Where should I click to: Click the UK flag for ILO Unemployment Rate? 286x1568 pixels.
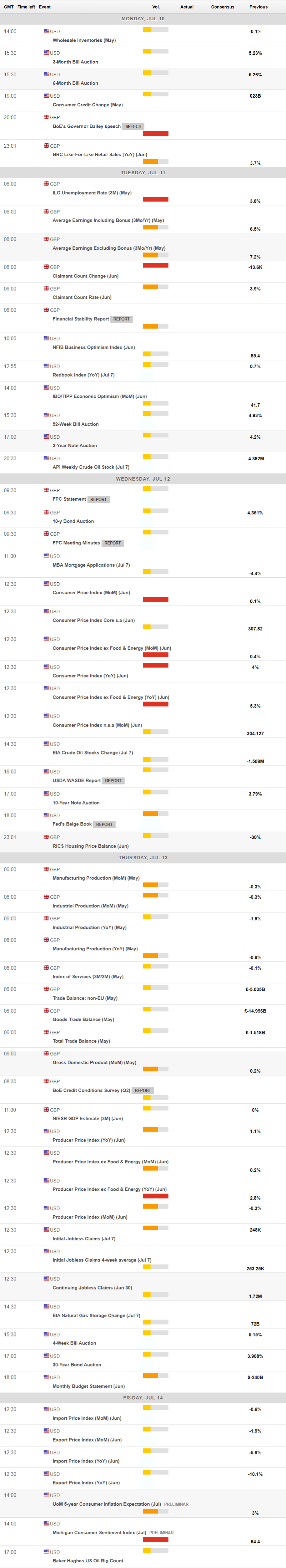[46, 183]
